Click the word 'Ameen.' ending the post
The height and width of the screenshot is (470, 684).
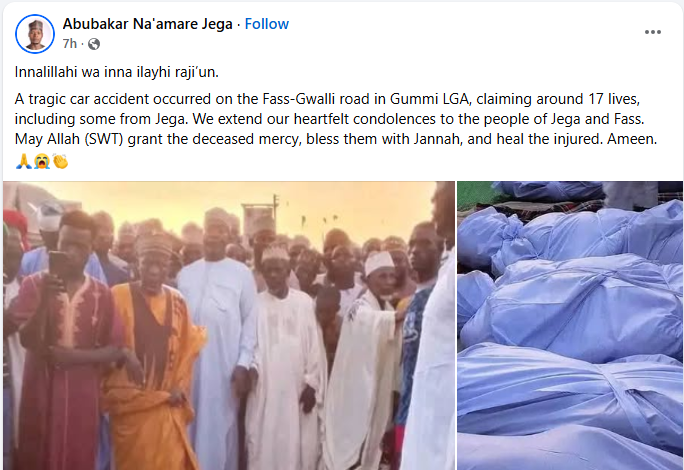pos(632,139)
